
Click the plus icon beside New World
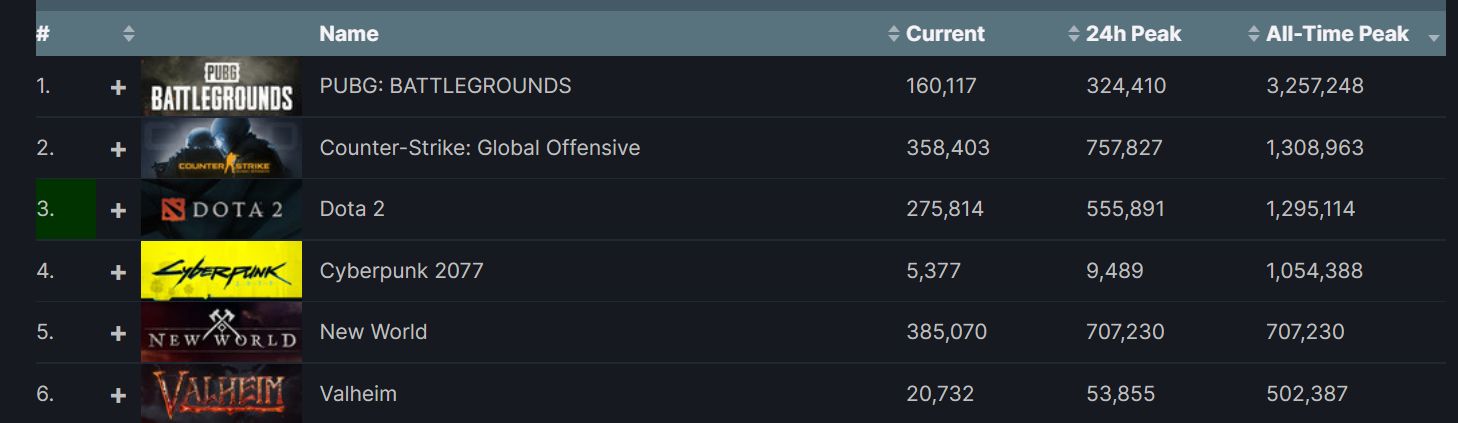pos(118,333)
